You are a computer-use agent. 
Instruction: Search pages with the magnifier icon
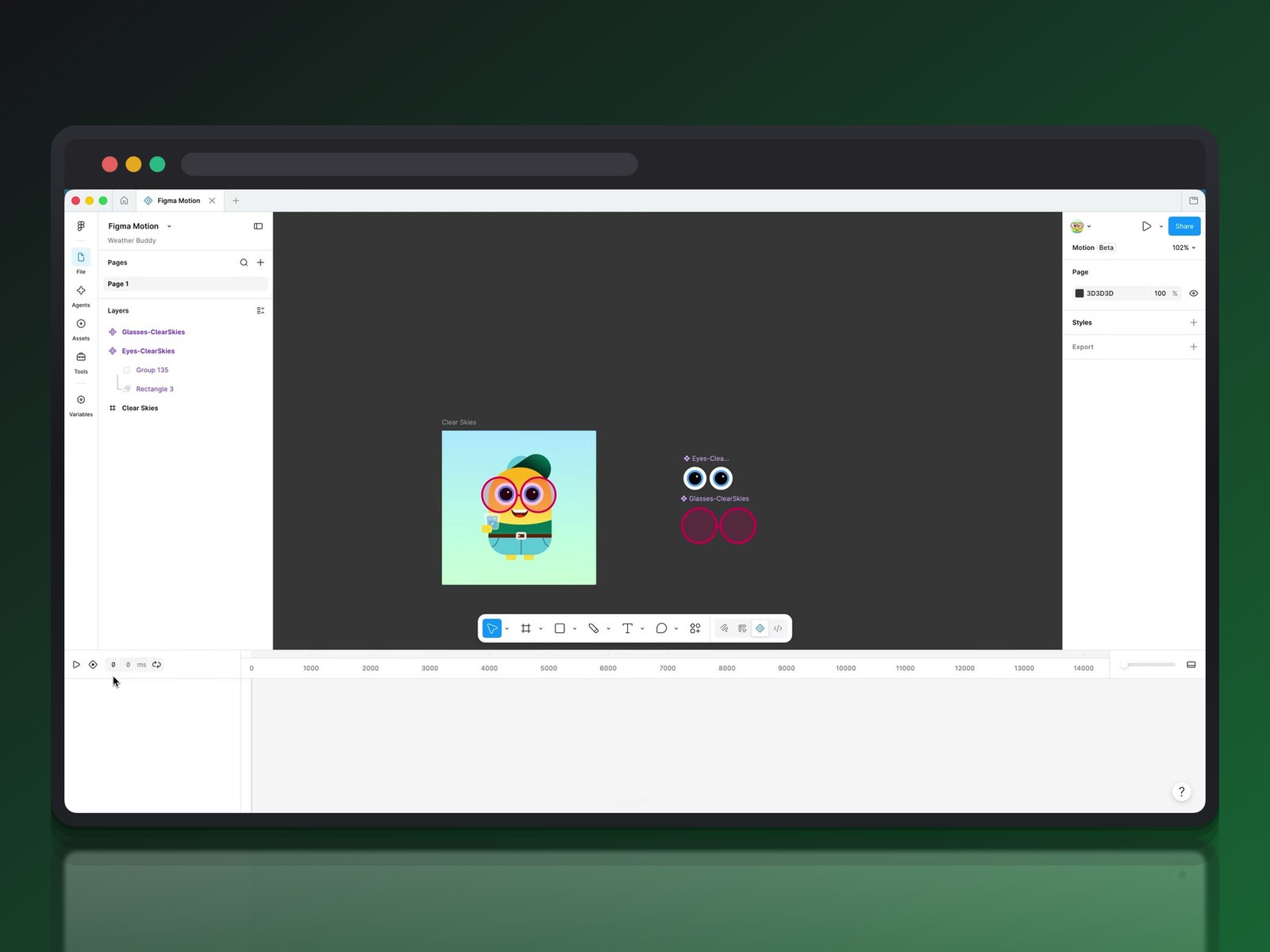pyautogui.click(x=244, y=263)
